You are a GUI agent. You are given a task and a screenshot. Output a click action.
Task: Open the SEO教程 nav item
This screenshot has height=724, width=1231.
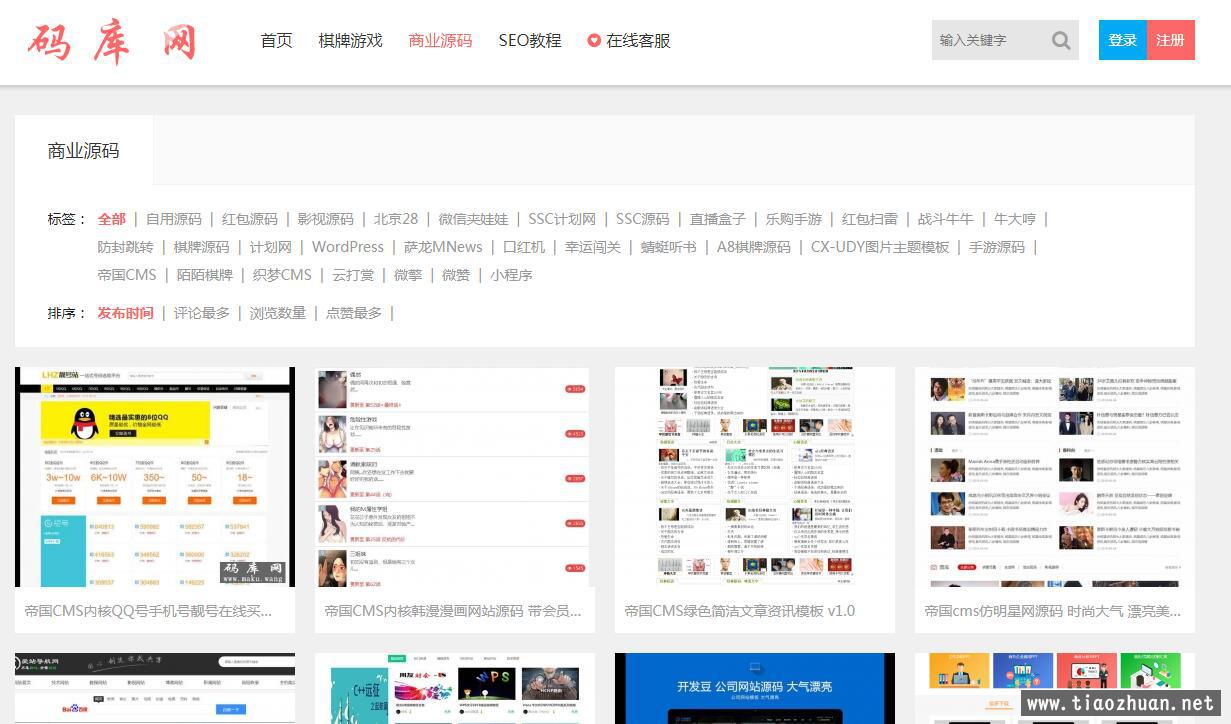coord(530,41)
